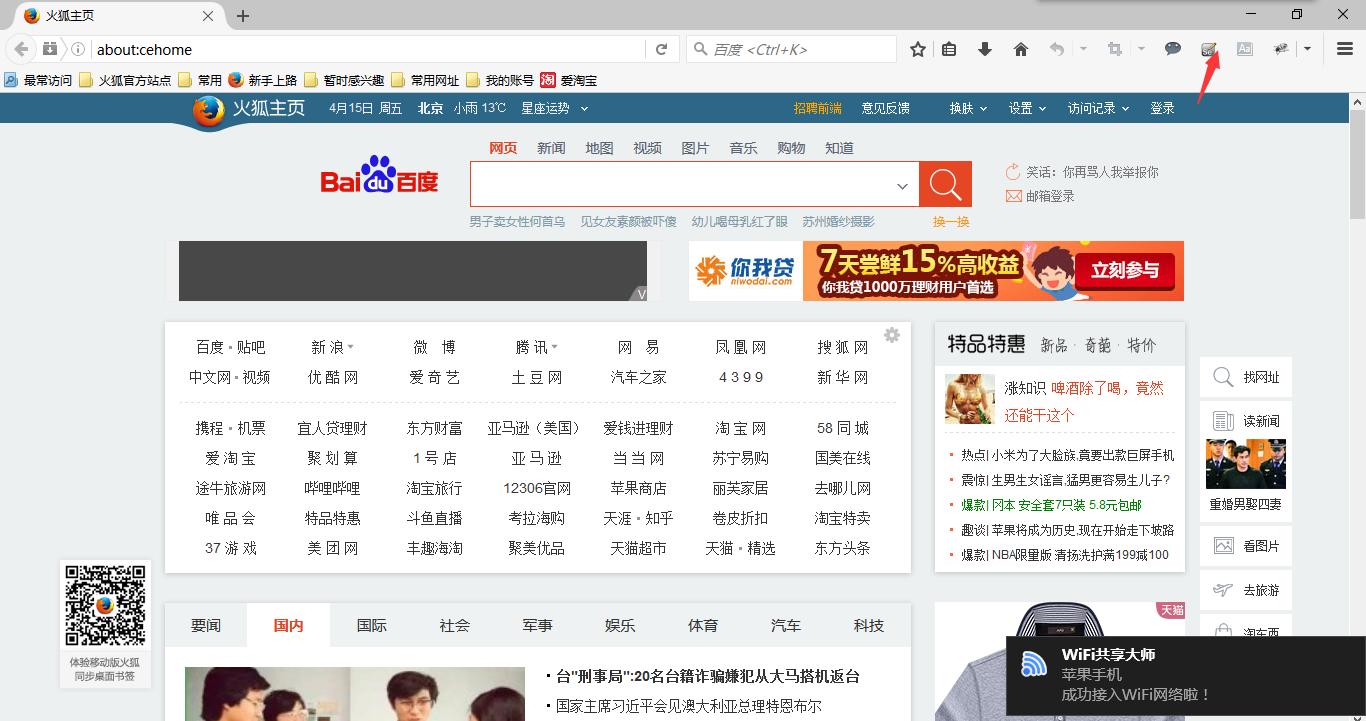The image size is (1366, 721).
Task: Show bookmarks list icon next to star
Action: coord(949,49)
